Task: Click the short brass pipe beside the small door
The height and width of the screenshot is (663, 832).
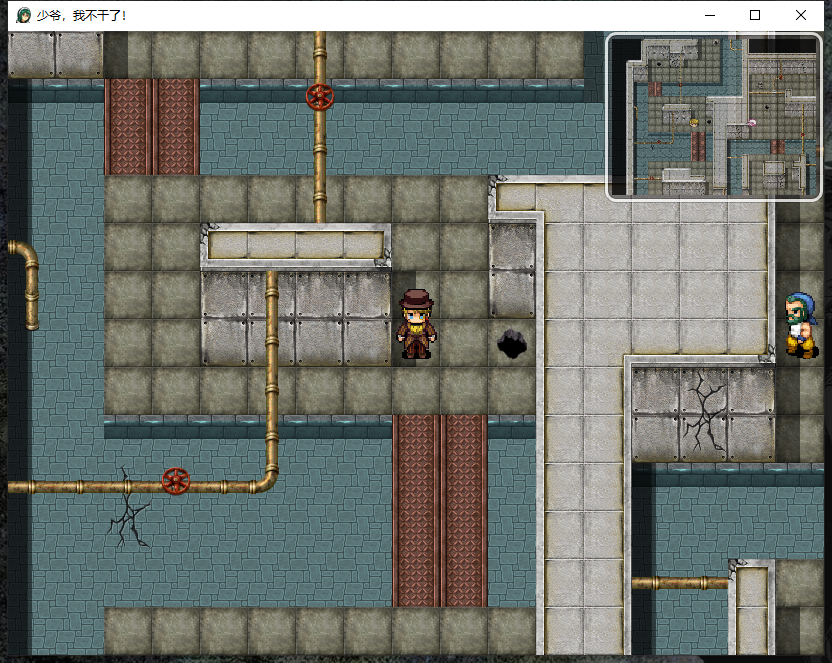Action: point(680,583)
